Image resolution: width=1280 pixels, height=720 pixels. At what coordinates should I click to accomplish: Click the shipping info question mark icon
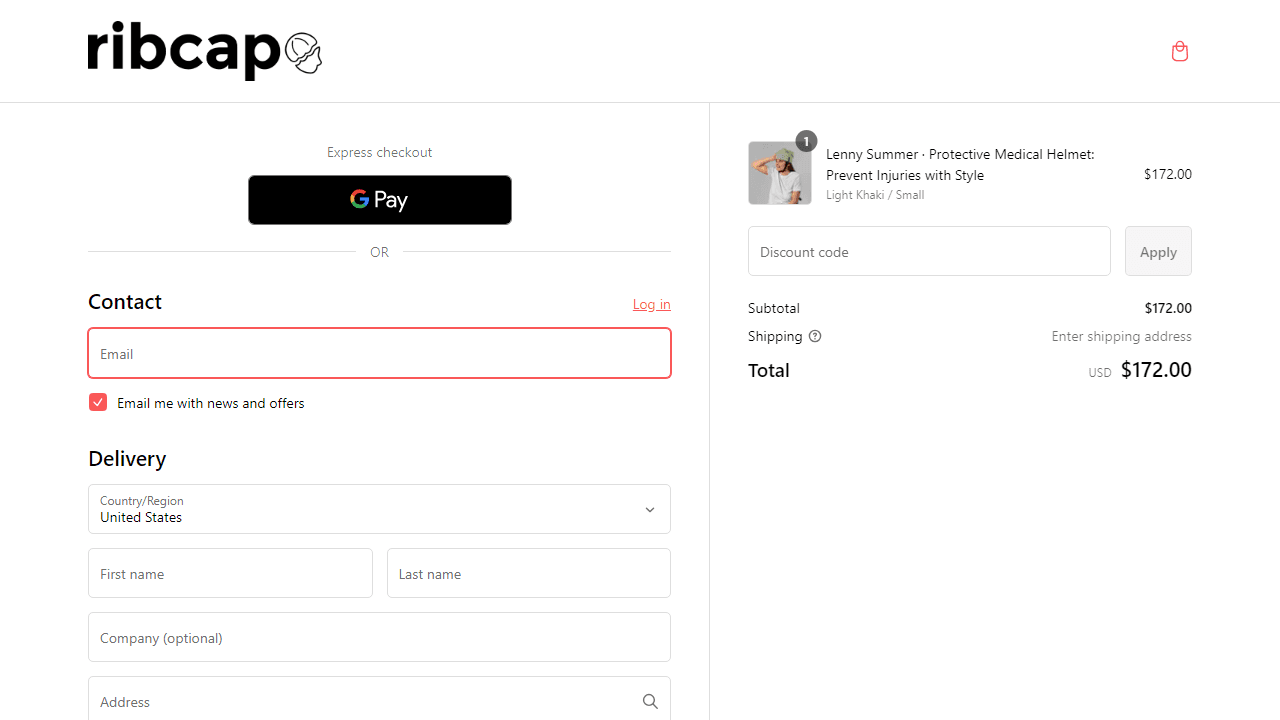click(815, 336)
